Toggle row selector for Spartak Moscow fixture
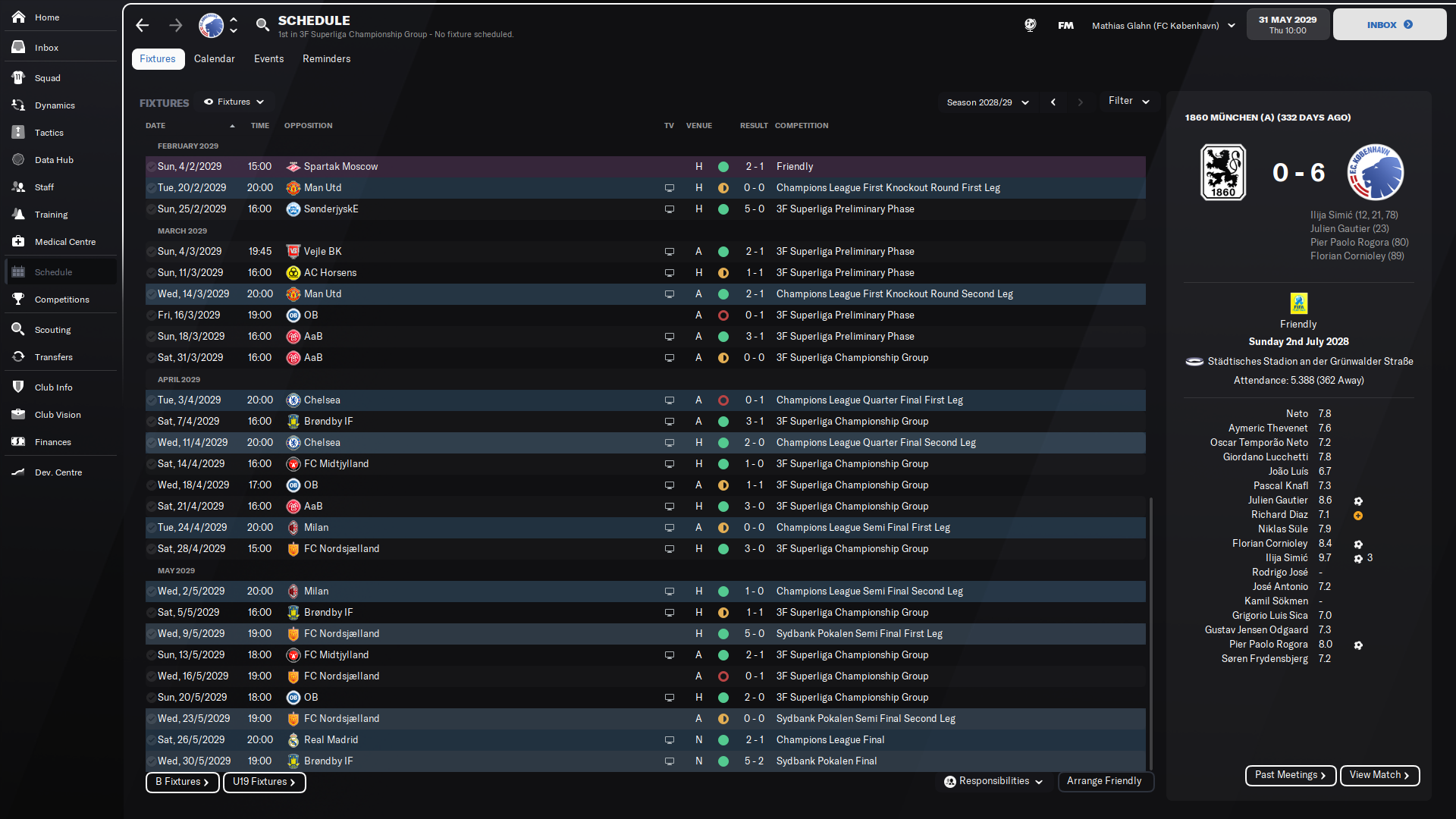This screenshot has width=1456, height=819. click(x=151, y=167)
